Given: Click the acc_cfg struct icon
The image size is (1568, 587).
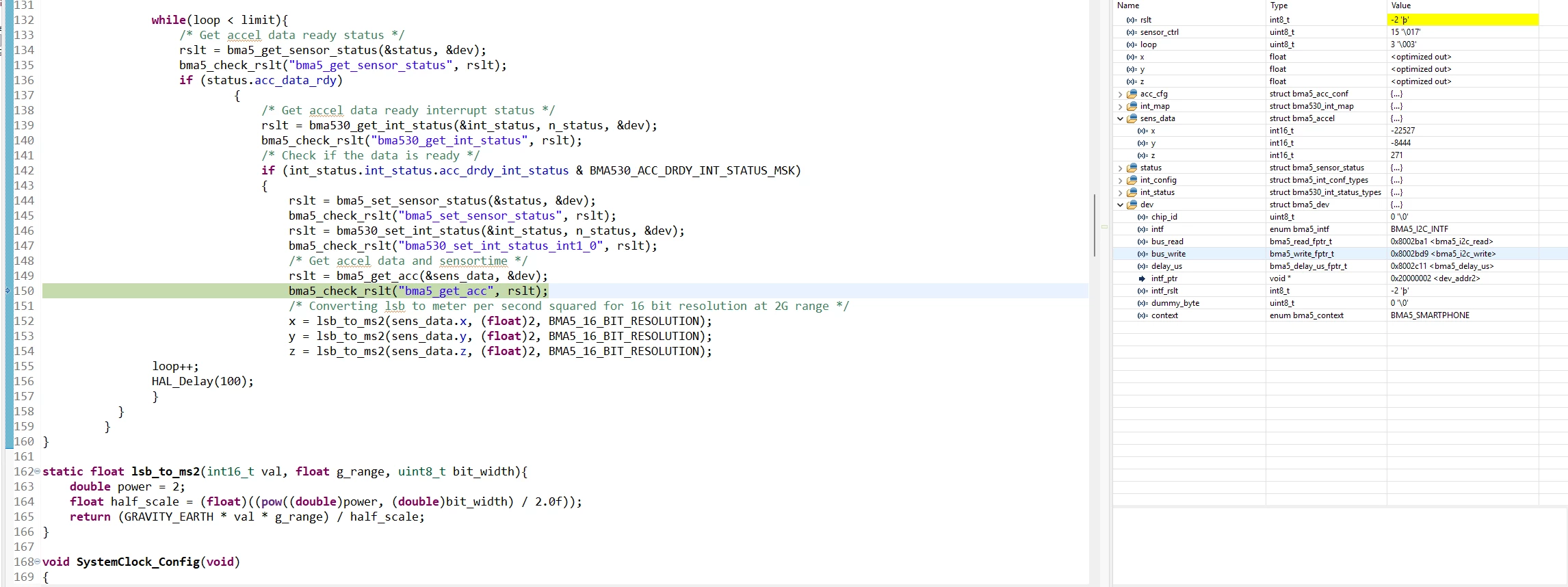Looking at the screenshot, I should 1132,94.
